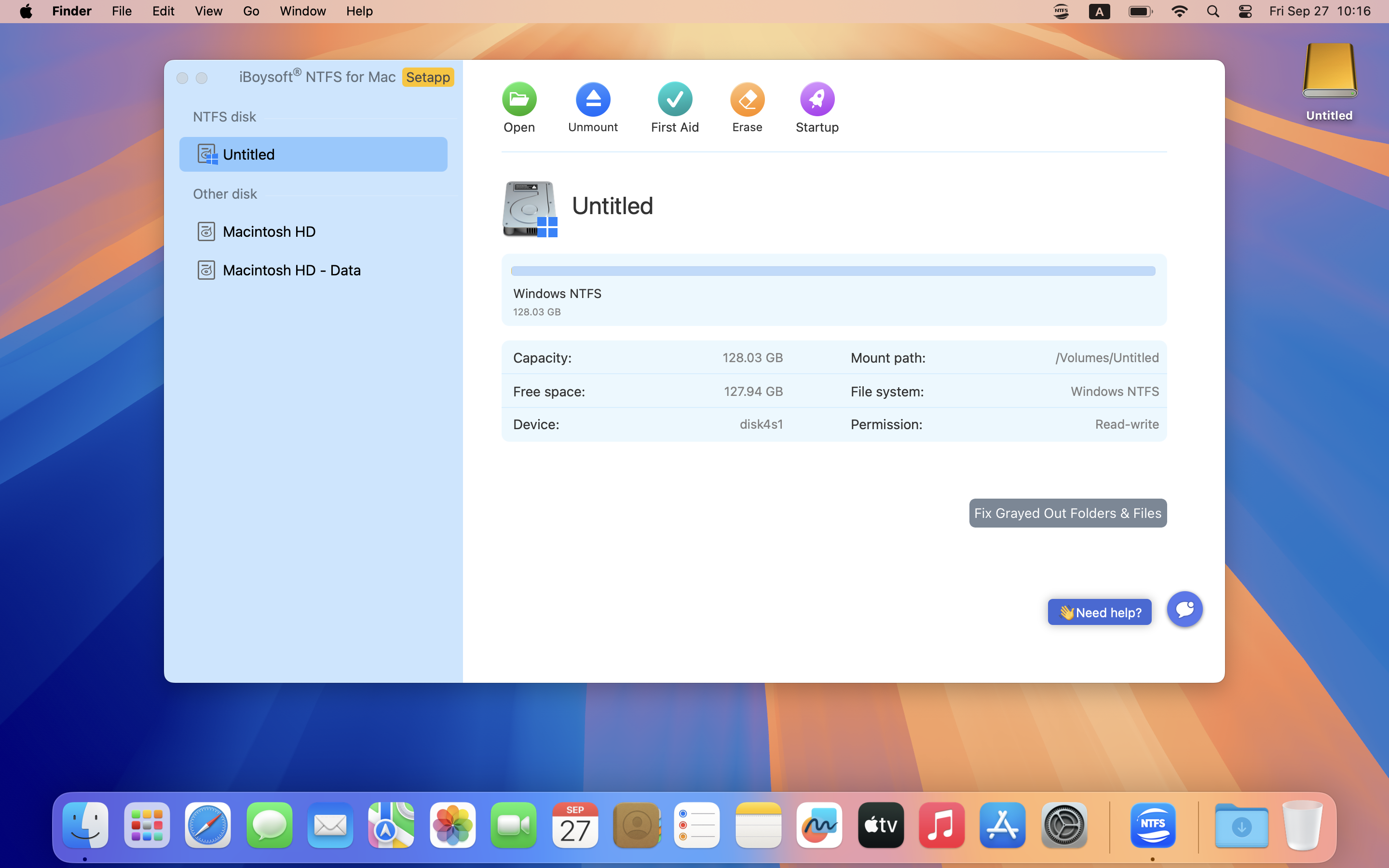The height and width of the screenshot is (868, 1389).
Task: Click the NTFS icon in menu bar
Action: (x=1061, y=12)
